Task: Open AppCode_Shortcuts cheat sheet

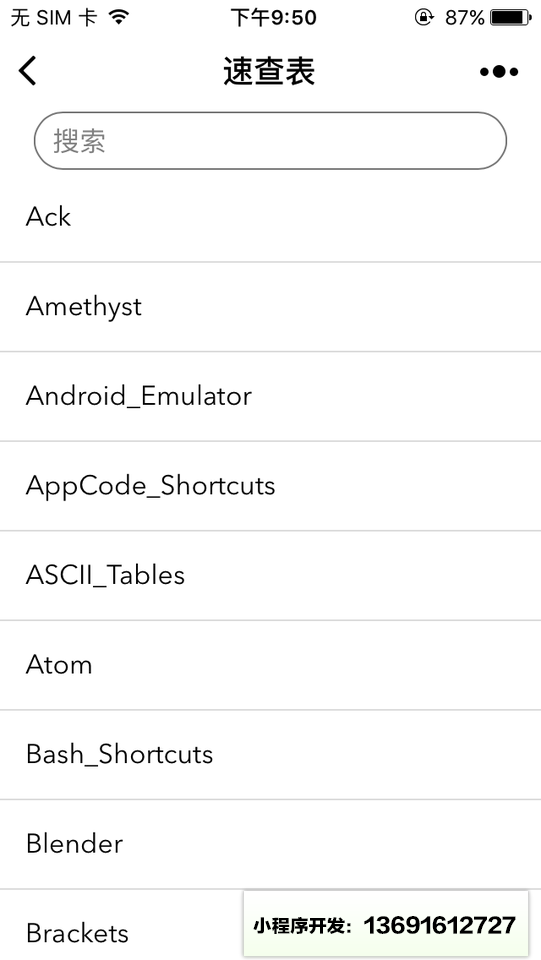Action: click(270, 486)
